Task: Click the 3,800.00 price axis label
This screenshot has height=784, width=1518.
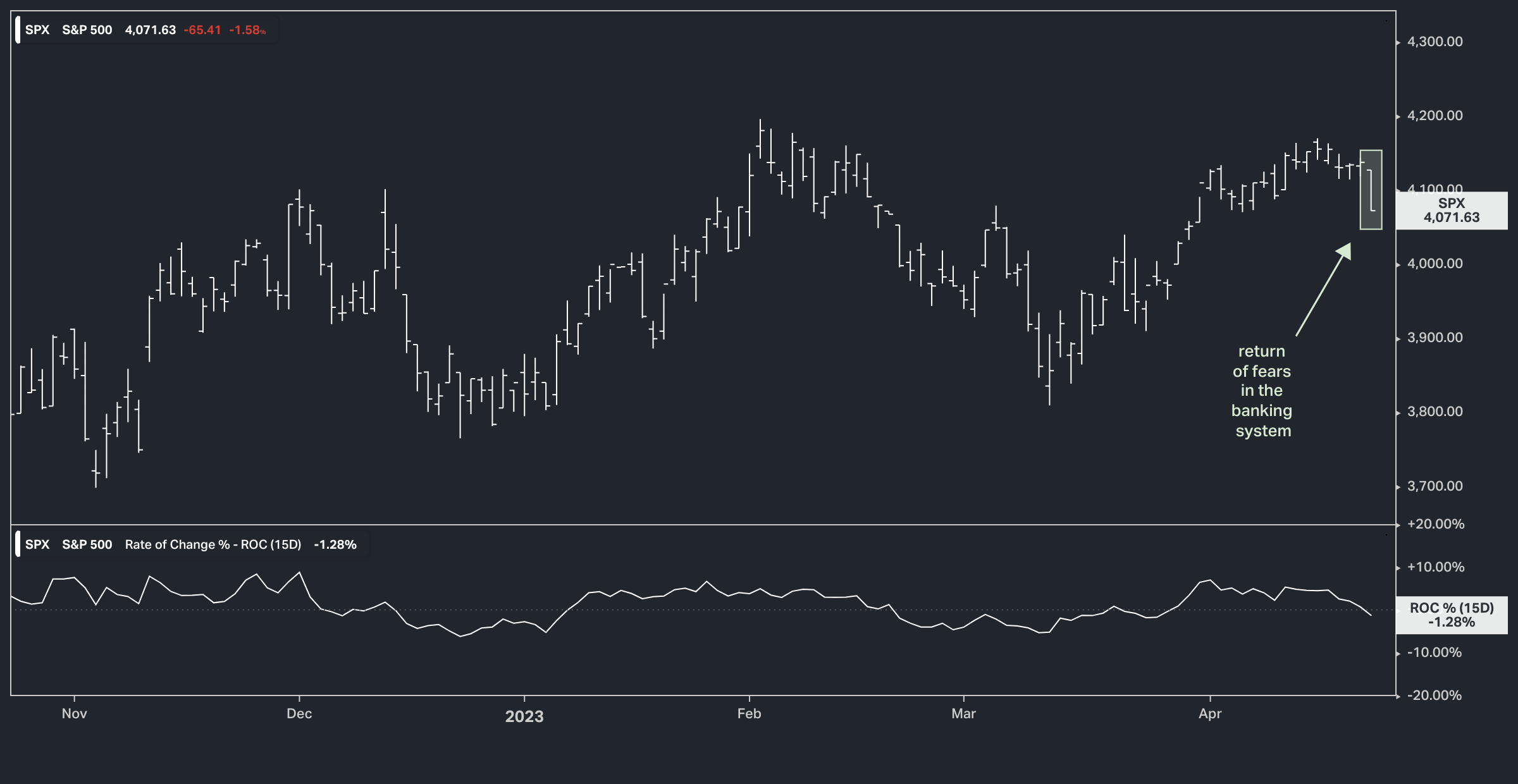Action: (x=1435, y=412)
